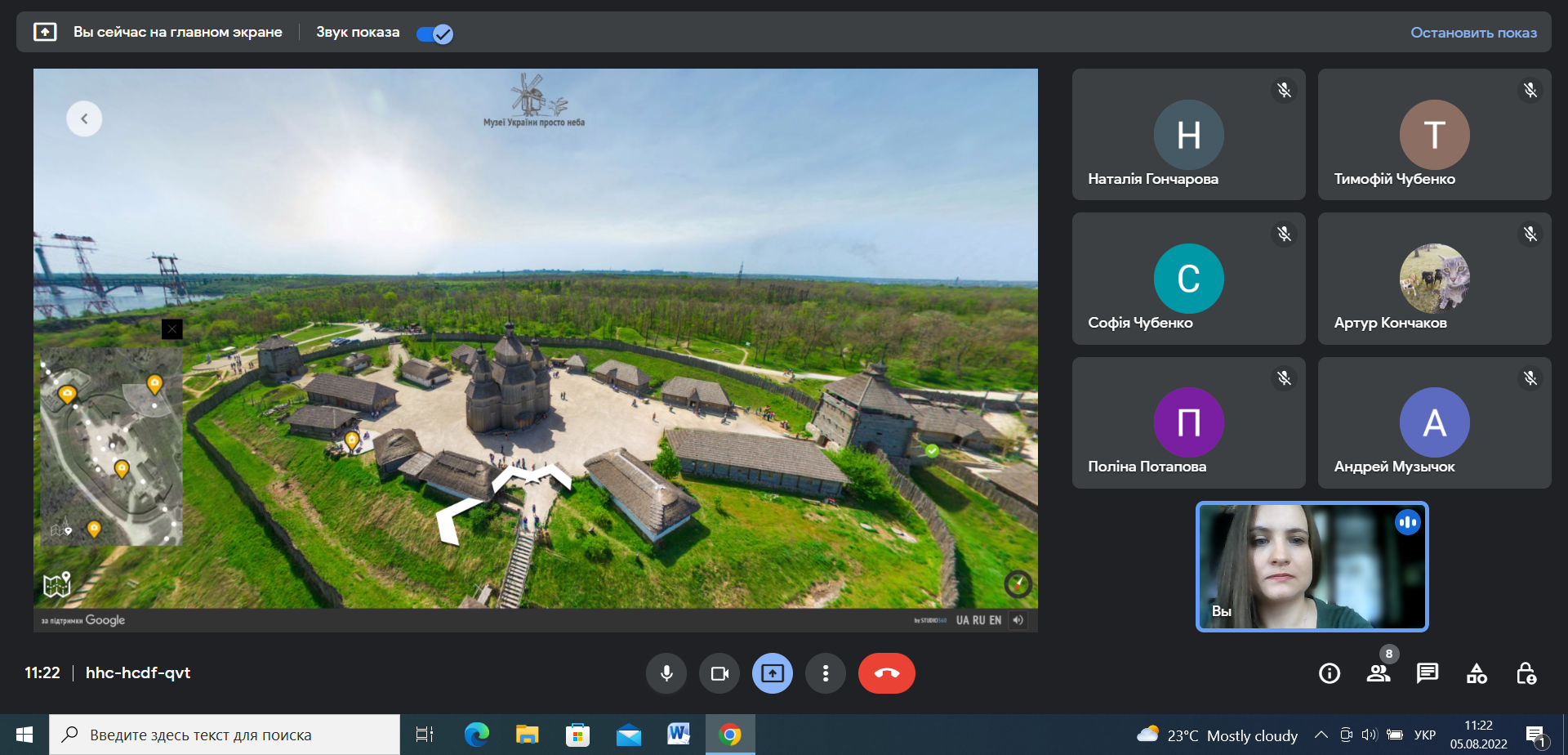Open host controls lock icon

pyautogui.click(x=1526, y=673)
